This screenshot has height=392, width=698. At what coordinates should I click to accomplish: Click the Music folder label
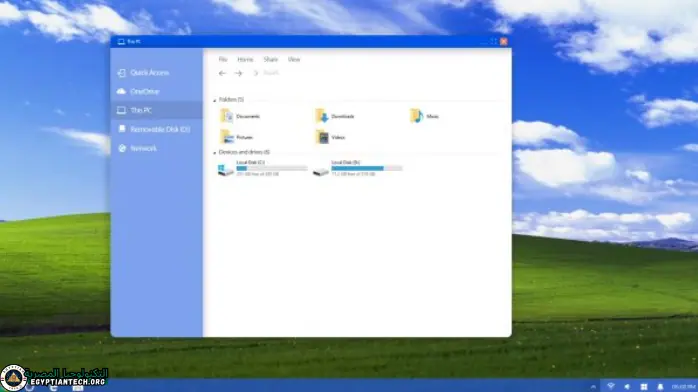[x=433, y=116]
